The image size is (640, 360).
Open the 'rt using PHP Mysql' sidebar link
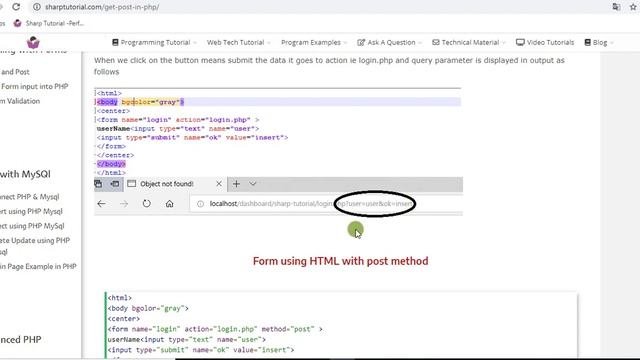pos(31,211)
